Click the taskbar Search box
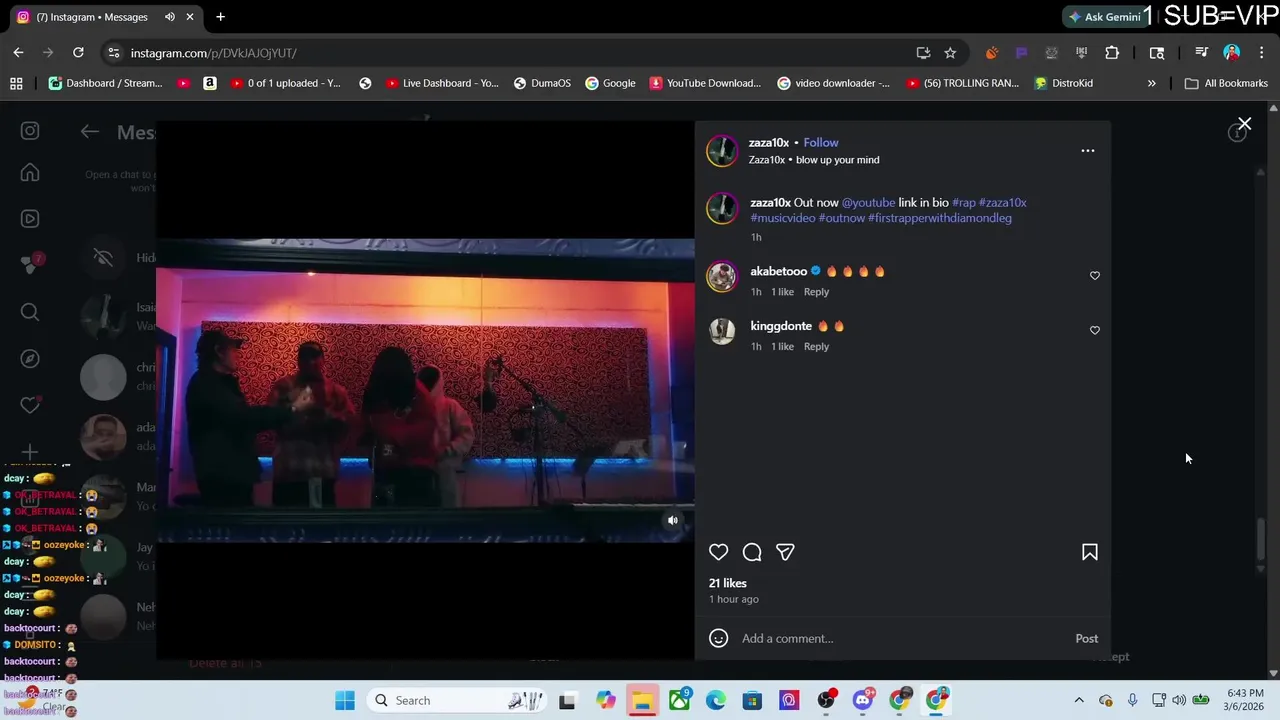Image resolution: width=1280 pixels, height=720 pixels. coord(456,700)
